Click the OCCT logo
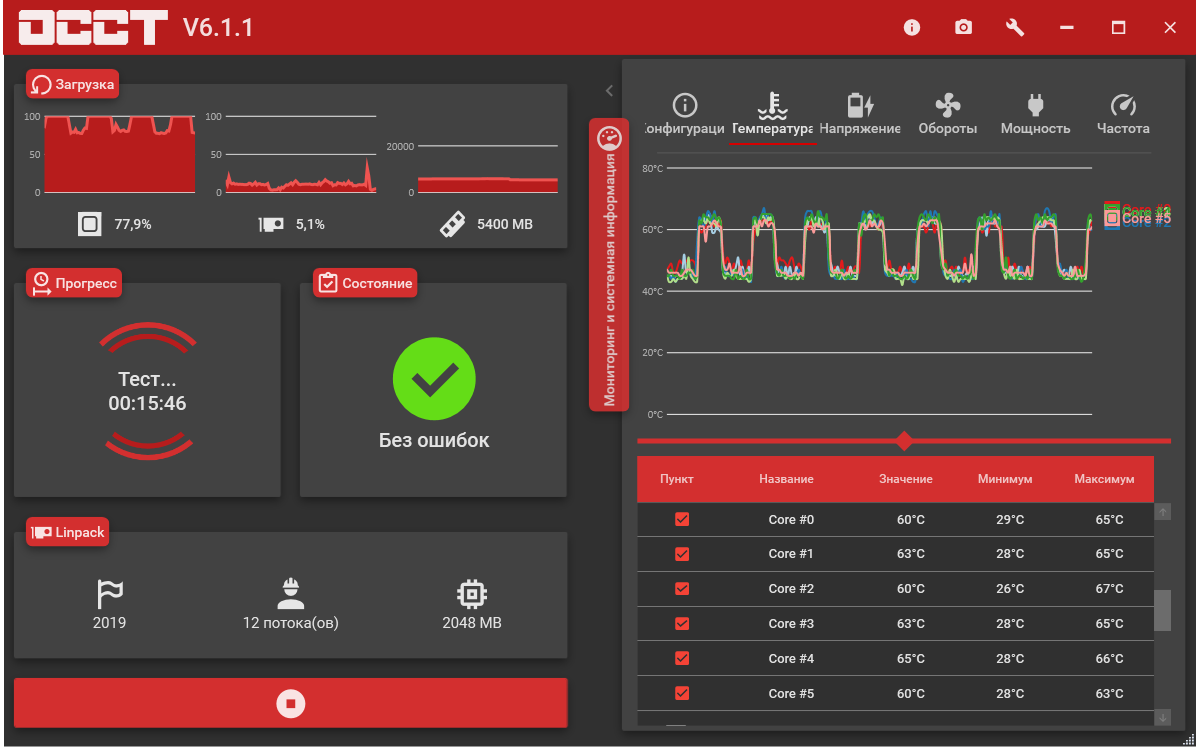The width and height of the screenshot is (1200, 750). click(x=94, y=28)
